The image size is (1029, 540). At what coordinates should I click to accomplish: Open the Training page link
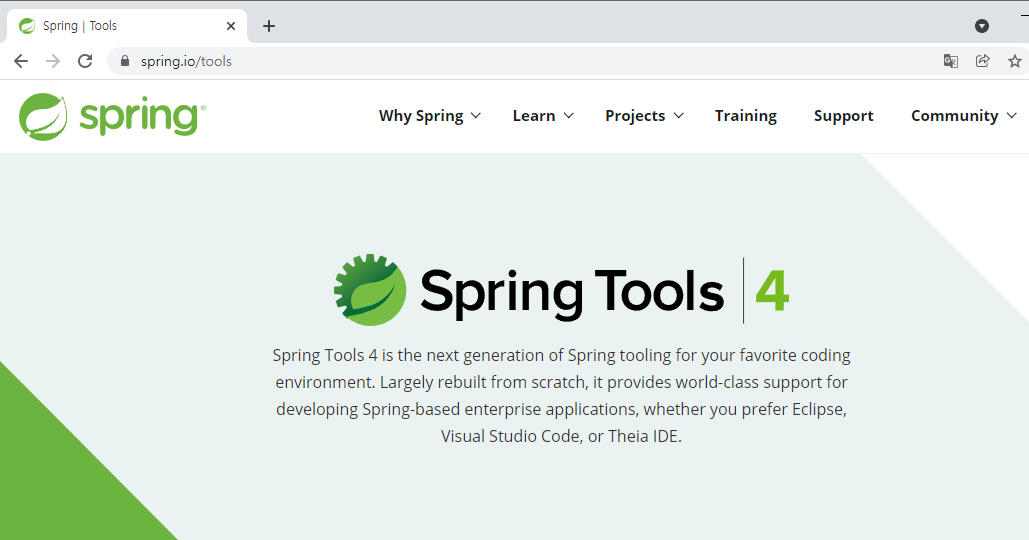746,116
